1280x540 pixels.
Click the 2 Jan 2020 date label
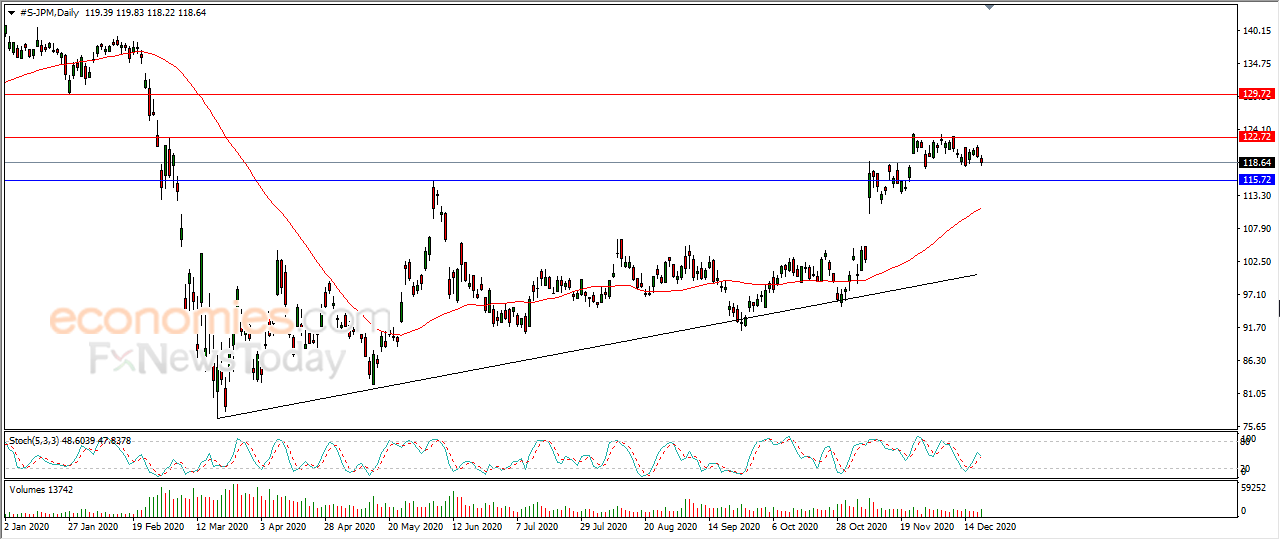click(27, 525)
